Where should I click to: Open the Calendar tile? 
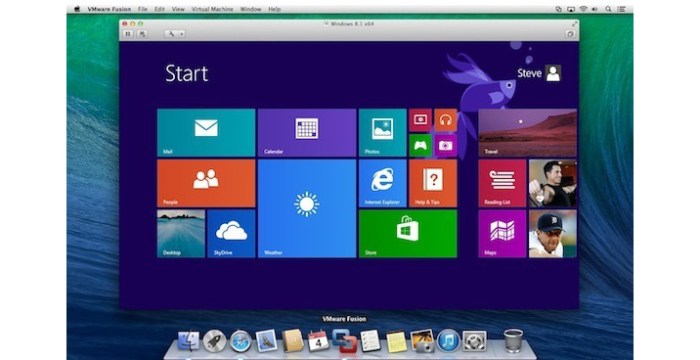[307, 133]
